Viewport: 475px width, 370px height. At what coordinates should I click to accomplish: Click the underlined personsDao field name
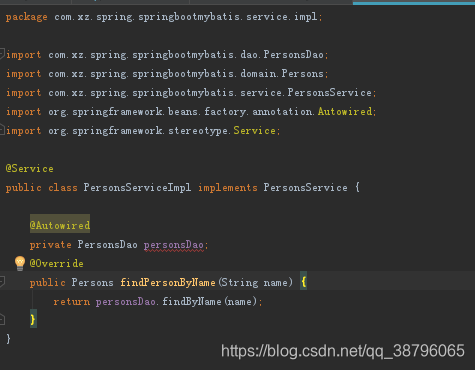pyautogui.click(x=174, y=245)
